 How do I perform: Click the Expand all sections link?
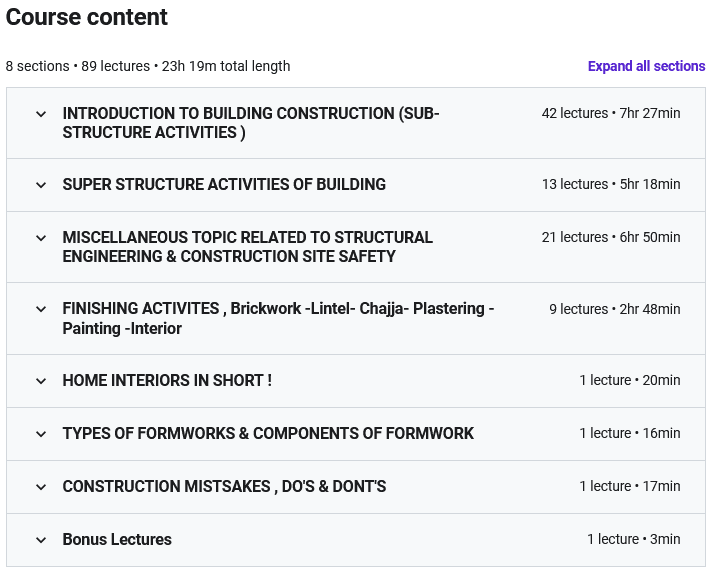point(646,66)
